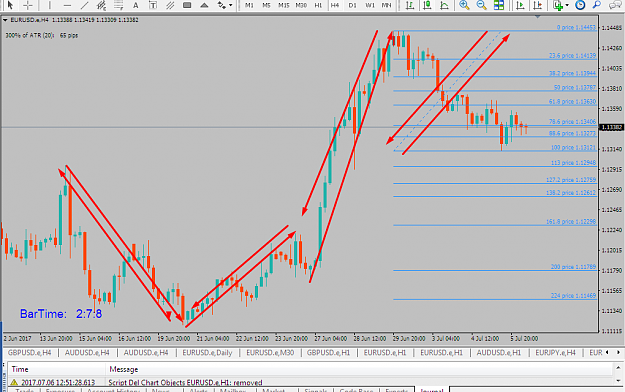Click the chart shift triangle marker
Viewport: 625px width, 392px height.
pyautogui.click(x=538, y=17)
